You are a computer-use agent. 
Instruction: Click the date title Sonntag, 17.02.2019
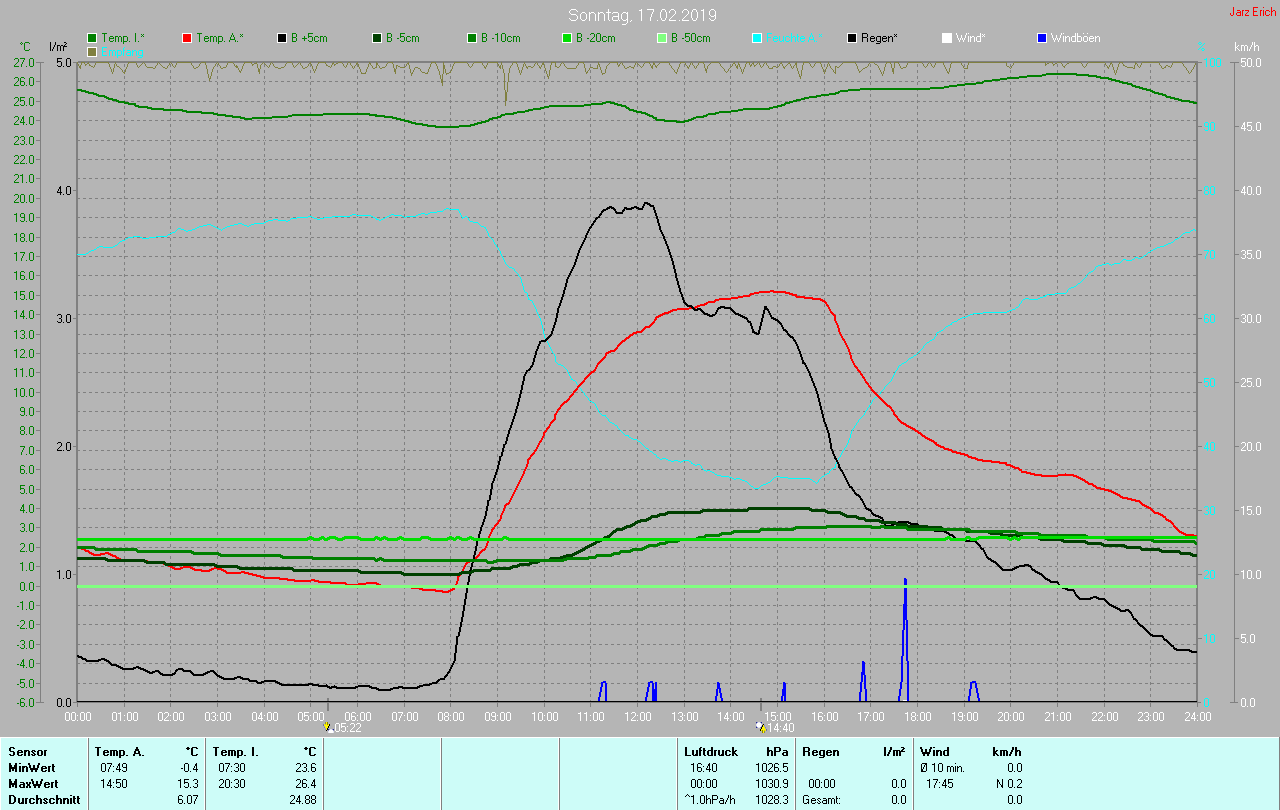(642, 15)
